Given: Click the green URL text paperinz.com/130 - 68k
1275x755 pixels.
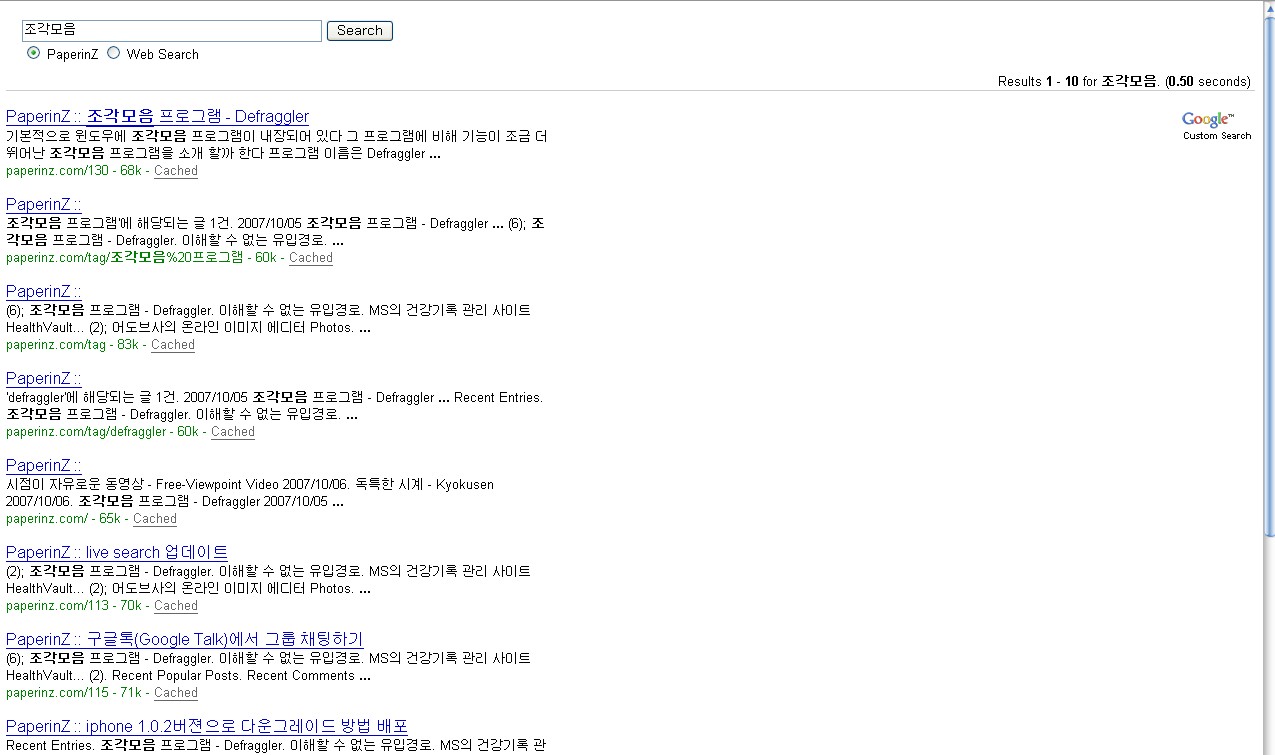Looking at the screenshot, I should [x=74, y=171].
